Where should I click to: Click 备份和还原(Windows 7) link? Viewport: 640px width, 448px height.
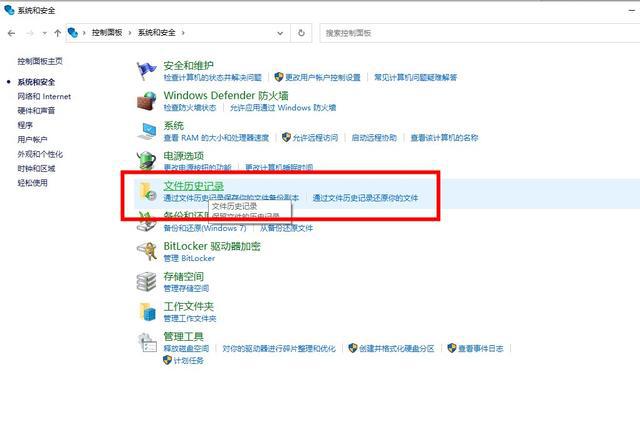[205, 228]
